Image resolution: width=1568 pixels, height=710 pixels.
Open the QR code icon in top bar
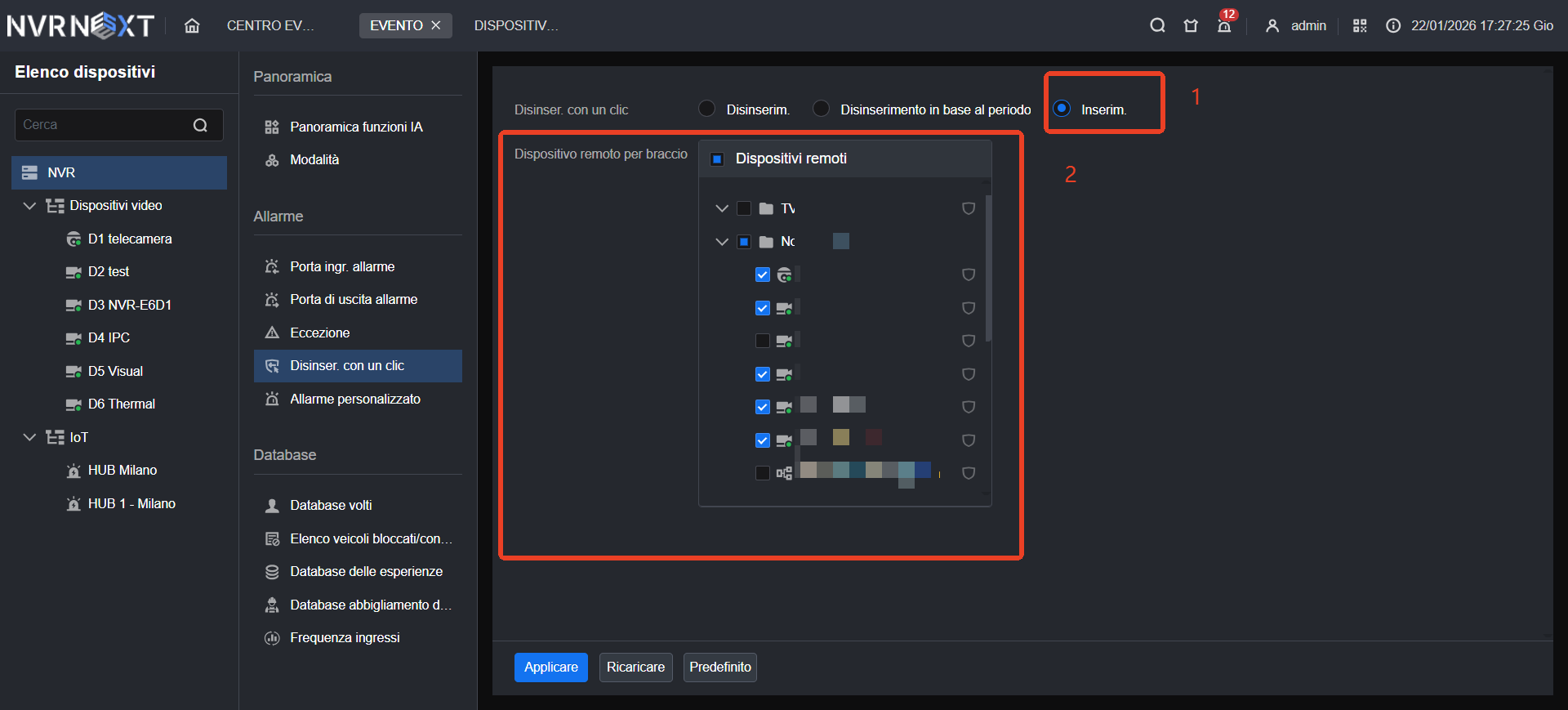(x=1360, y=25)
